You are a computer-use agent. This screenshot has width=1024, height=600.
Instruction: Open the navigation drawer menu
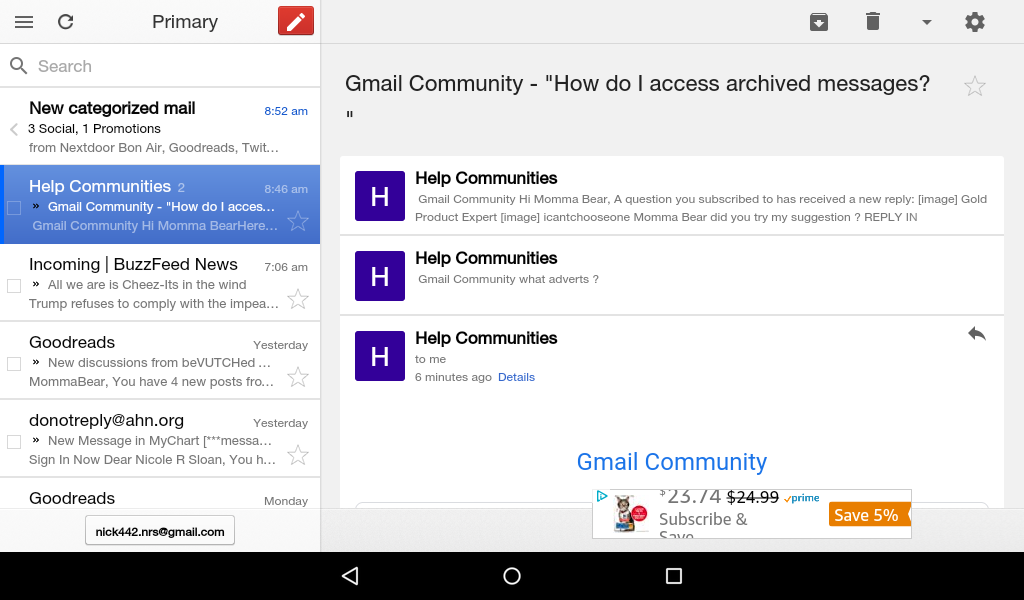(24, 21)
